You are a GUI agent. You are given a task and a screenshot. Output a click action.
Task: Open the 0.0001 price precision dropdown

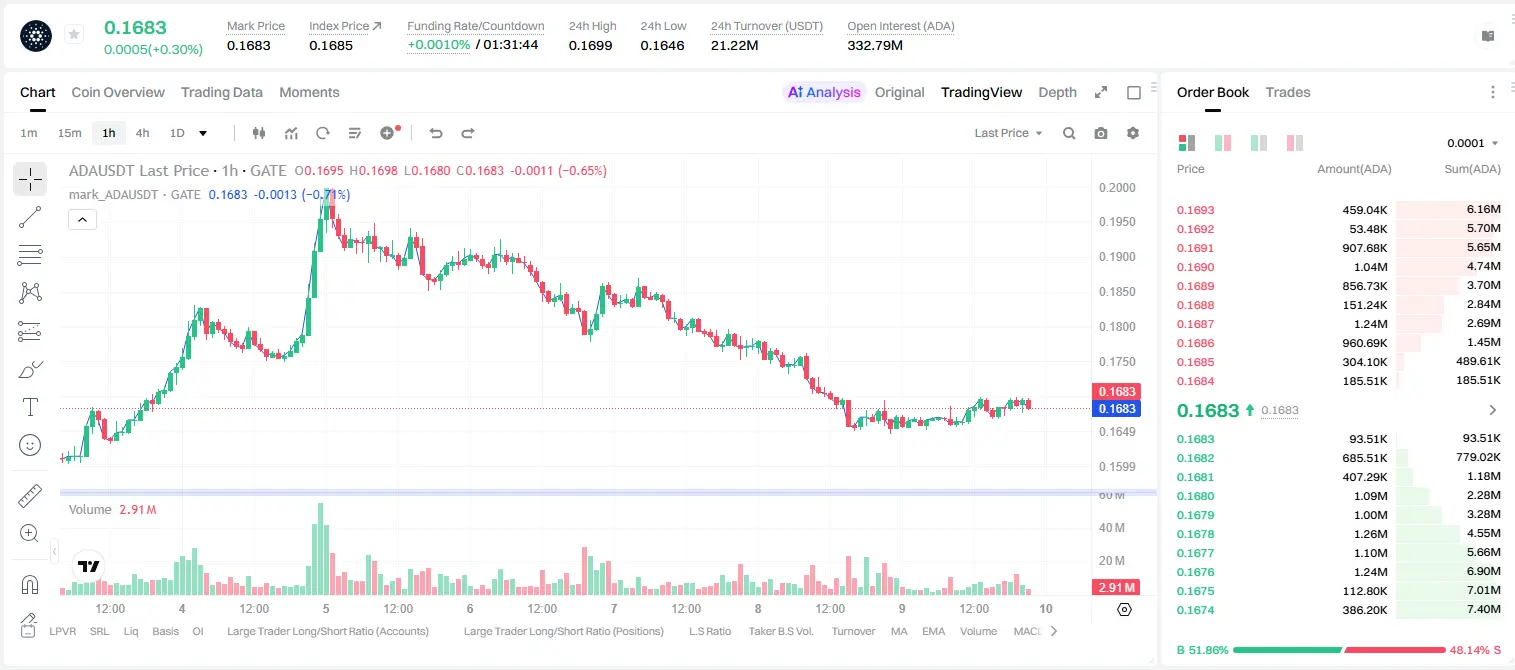[x=1473, y=143]
